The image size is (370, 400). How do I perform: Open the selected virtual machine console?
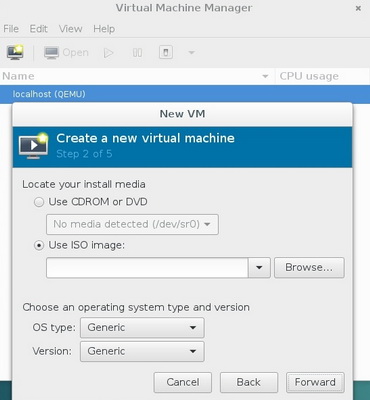click(x=66, y=52)
